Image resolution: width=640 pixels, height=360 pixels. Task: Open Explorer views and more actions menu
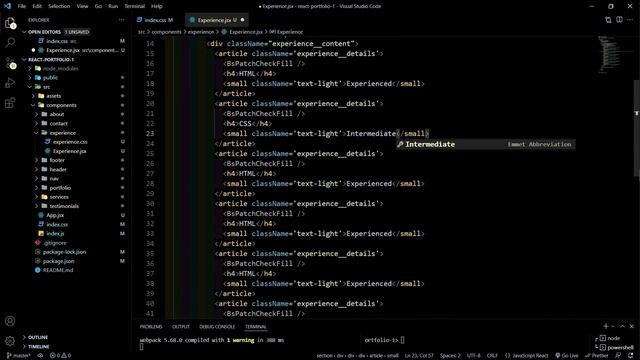[x=122, y=20]
